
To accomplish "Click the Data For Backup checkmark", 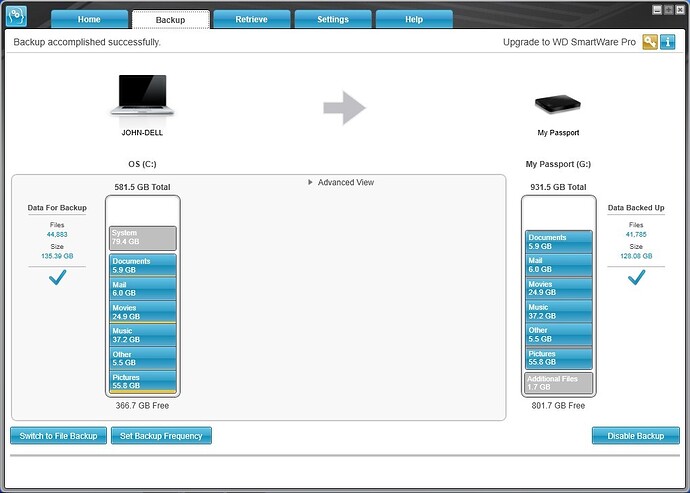I will click(x=57, y=277).
